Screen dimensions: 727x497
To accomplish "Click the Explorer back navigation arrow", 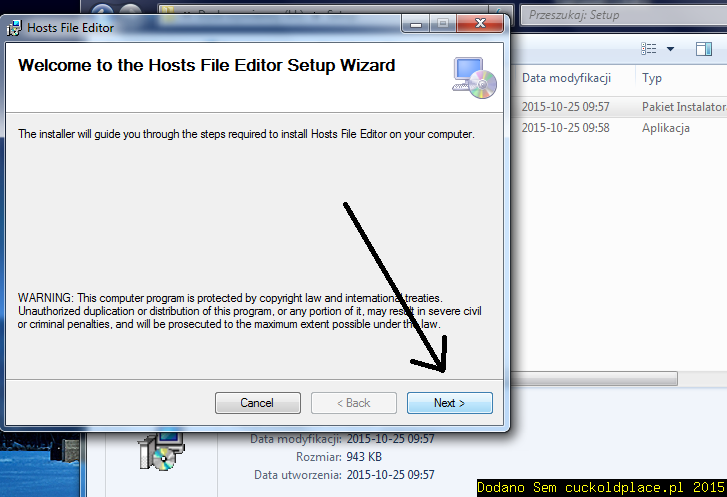I will coord(102,10).
